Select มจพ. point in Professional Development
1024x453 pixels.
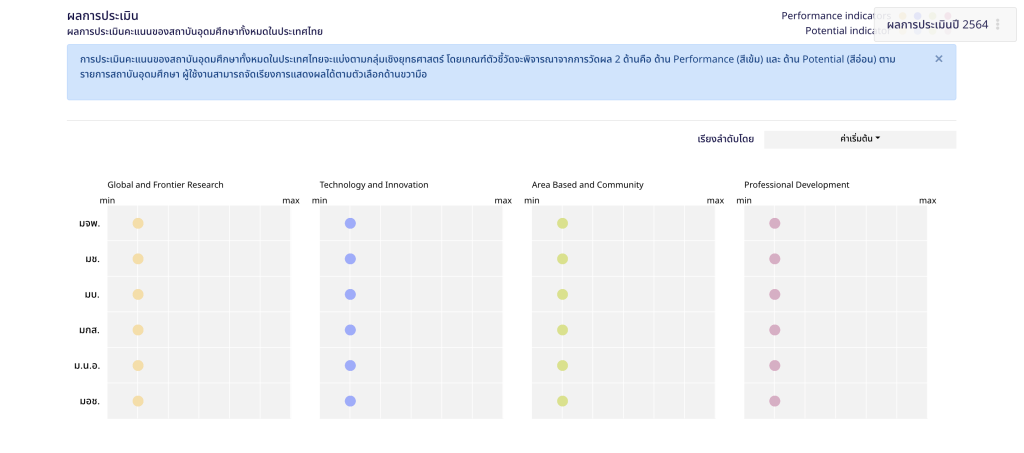775,223
